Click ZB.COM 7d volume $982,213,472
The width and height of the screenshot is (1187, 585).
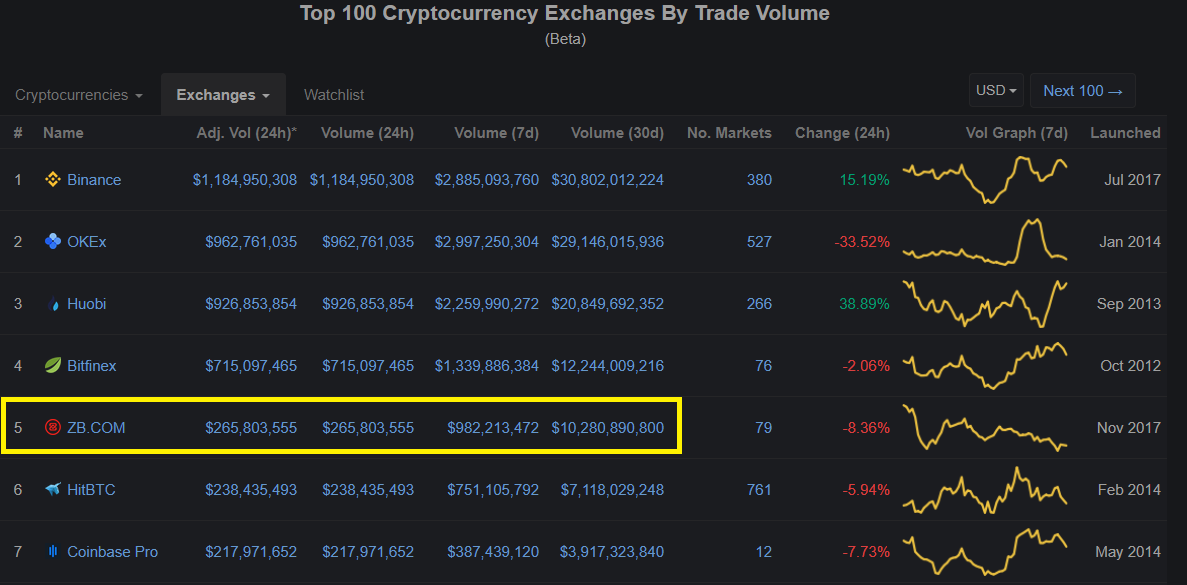click(493, 428)
